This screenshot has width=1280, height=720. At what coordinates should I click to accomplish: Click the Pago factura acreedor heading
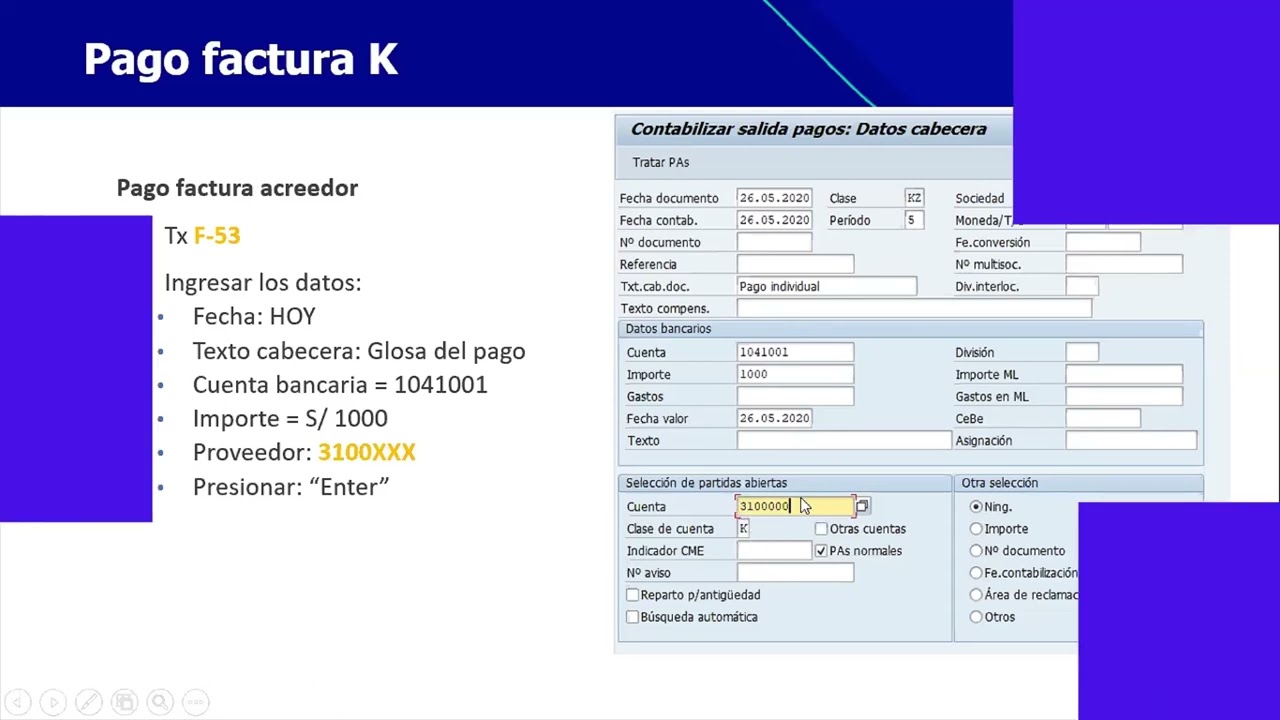(237, 188)
